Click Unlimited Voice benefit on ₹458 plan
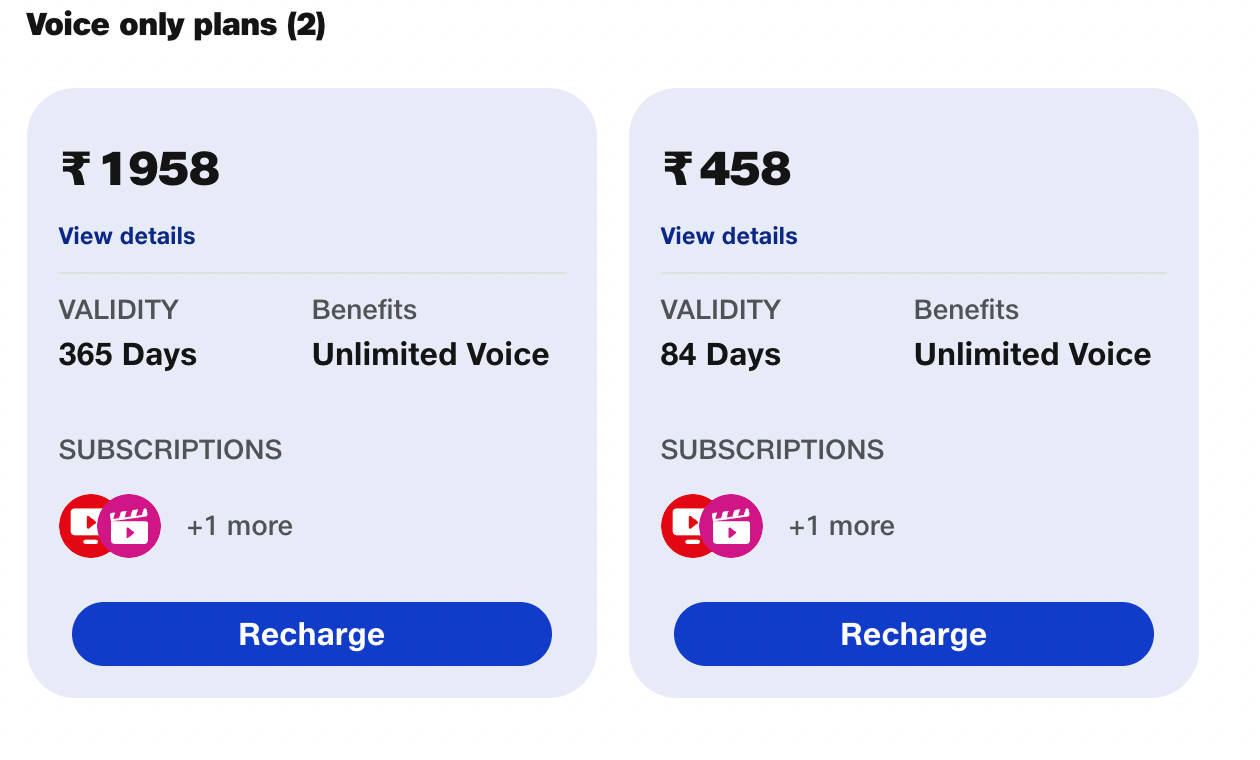 click(1032, 355)
